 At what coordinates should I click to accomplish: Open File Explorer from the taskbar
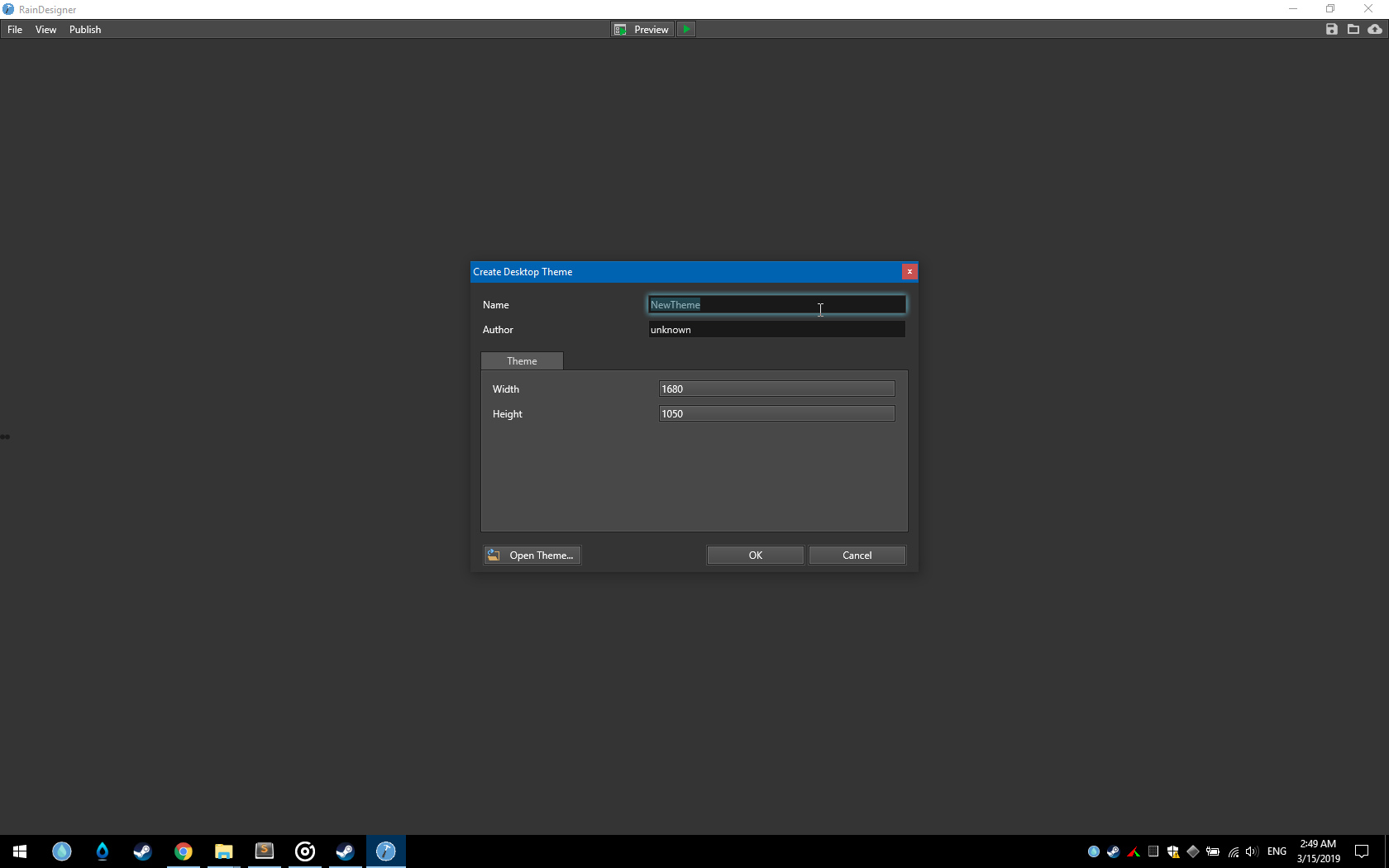pos(224,851)
